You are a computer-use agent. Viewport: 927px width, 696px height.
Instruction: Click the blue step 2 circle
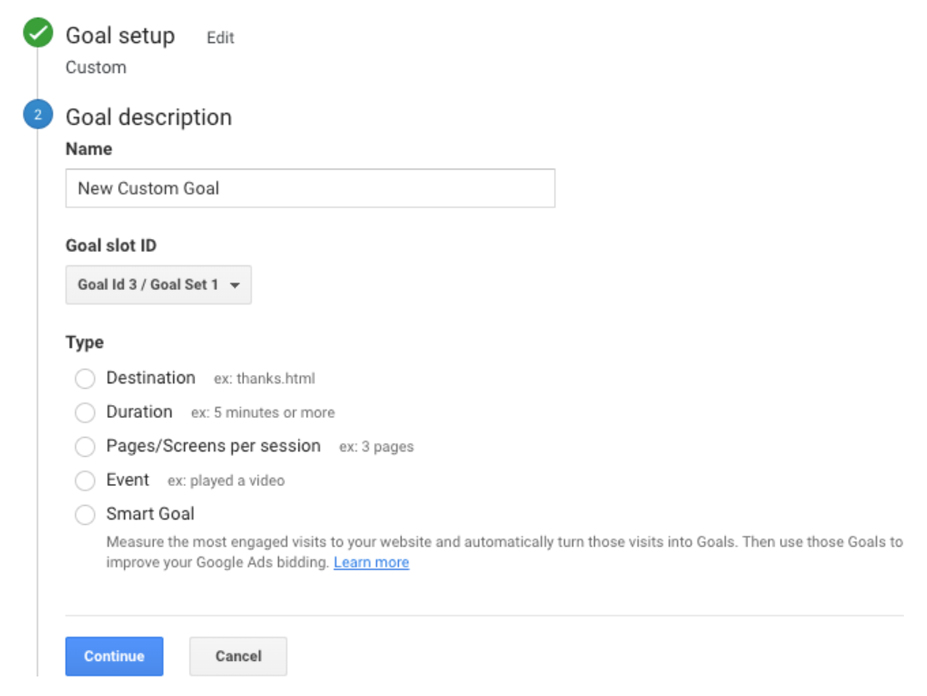pyautogui.click(x=38, y=114)
